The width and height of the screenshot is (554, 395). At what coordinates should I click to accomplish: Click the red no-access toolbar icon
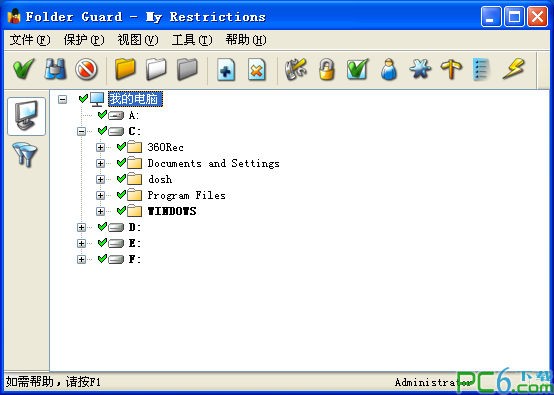click(86, 69)
